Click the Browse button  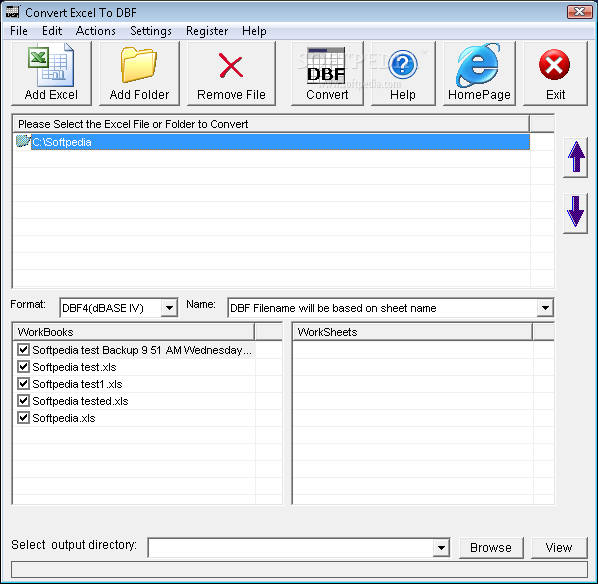[491, 548]
